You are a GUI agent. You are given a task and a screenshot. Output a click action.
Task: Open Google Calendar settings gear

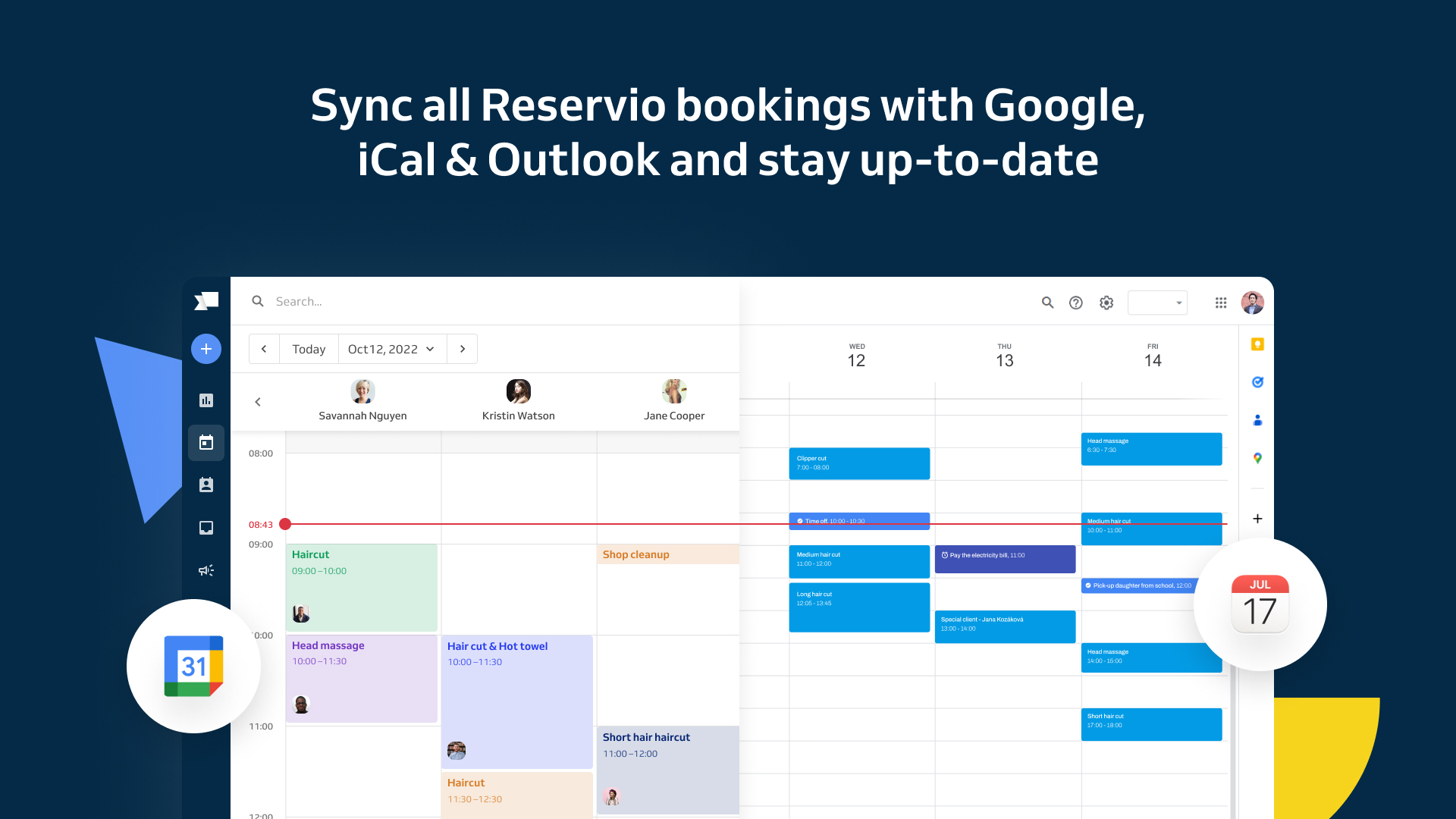(1106, 302)
